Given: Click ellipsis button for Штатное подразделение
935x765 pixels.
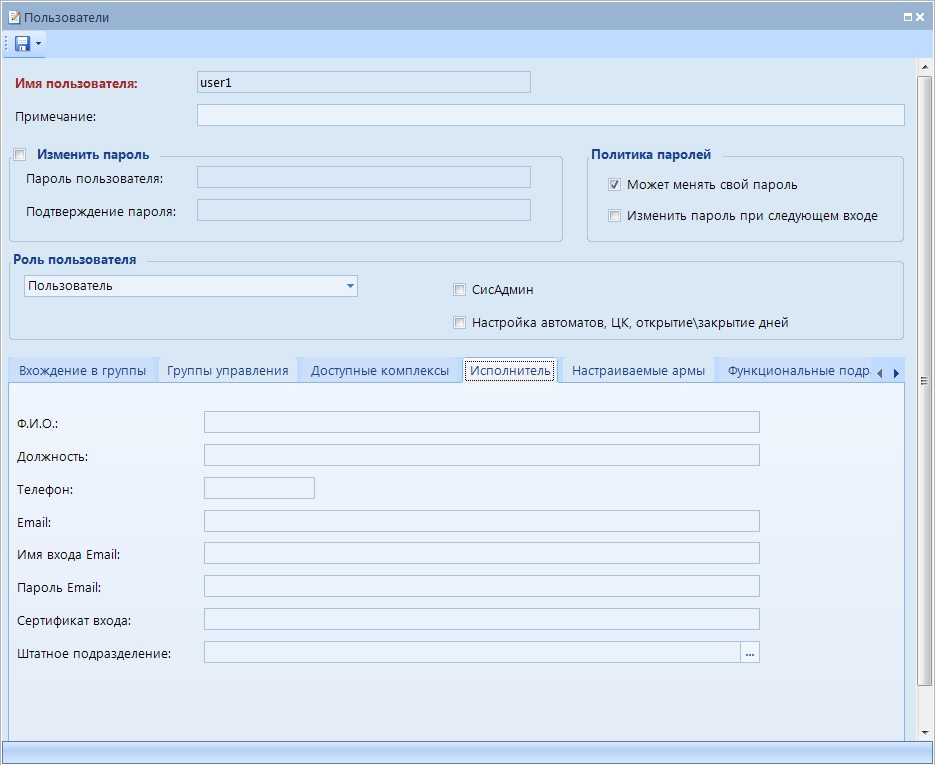Looking at the screenshot, I should pyautogui.click(x=750, y=653).
